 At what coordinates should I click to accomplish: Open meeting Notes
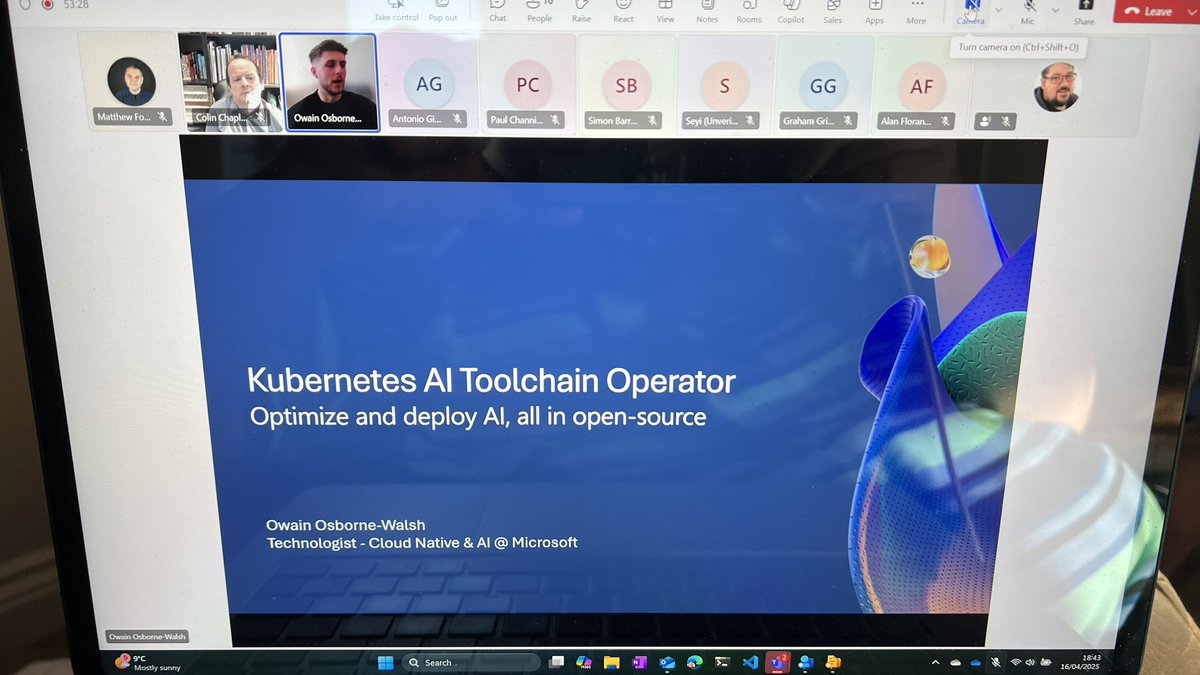[707, 10]
